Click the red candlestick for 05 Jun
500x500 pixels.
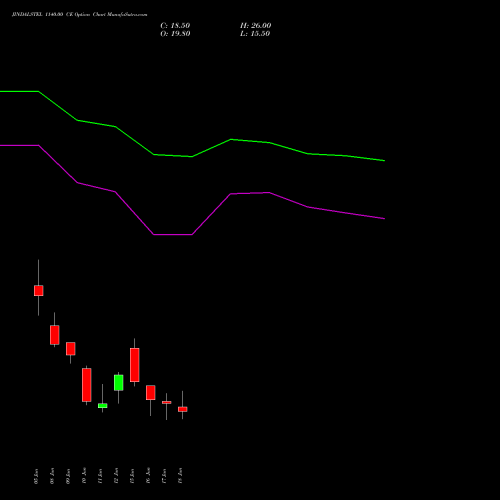click(39, 290)
